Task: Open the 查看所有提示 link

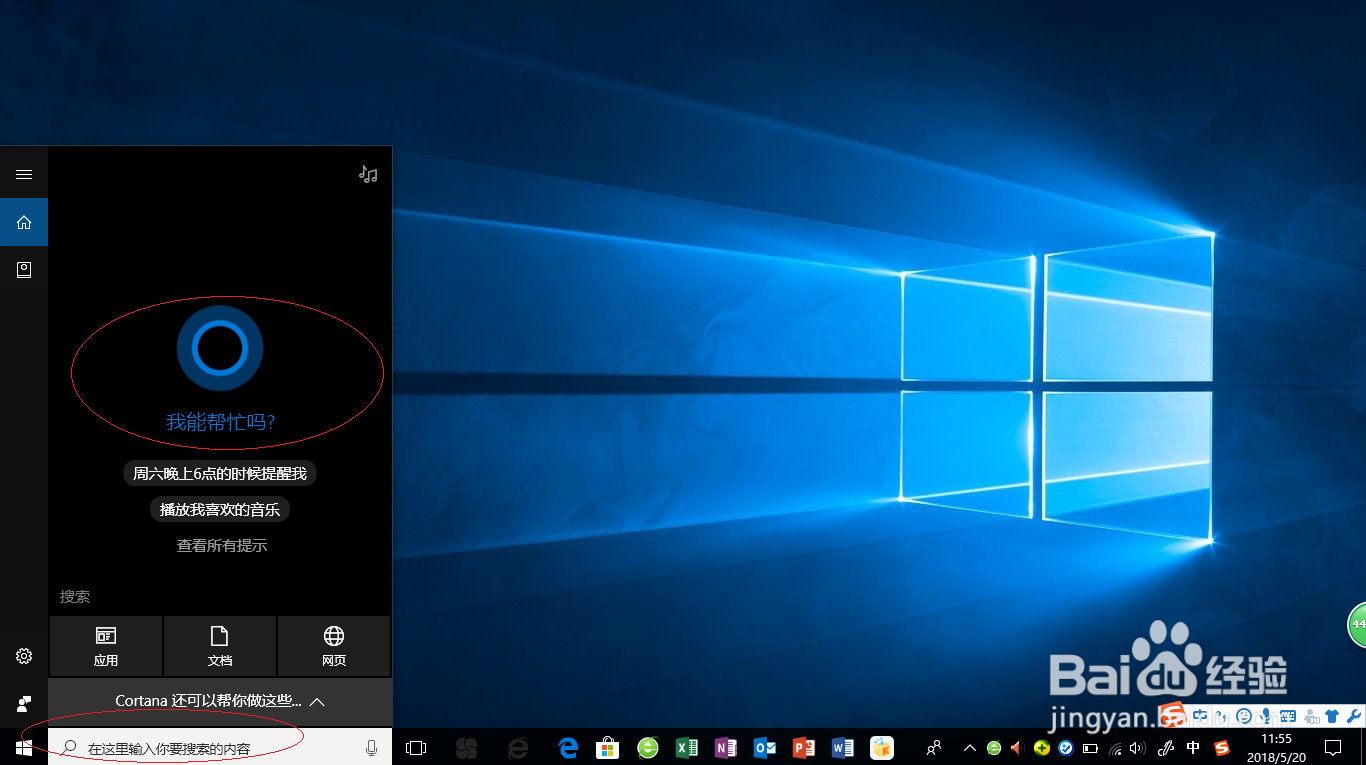Action: pos(222,546)
